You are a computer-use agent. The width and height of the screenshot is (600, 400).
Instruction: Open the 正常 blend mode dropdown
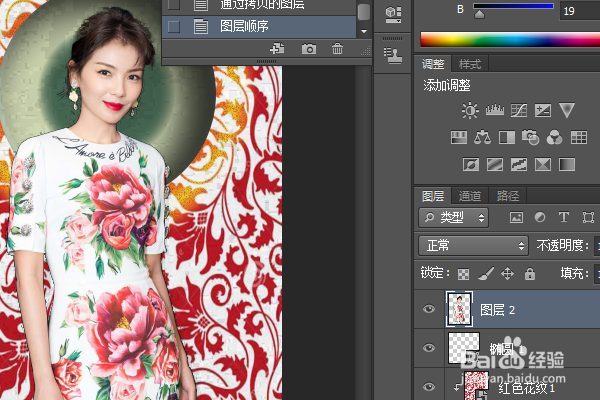click(x=473, y=245)
